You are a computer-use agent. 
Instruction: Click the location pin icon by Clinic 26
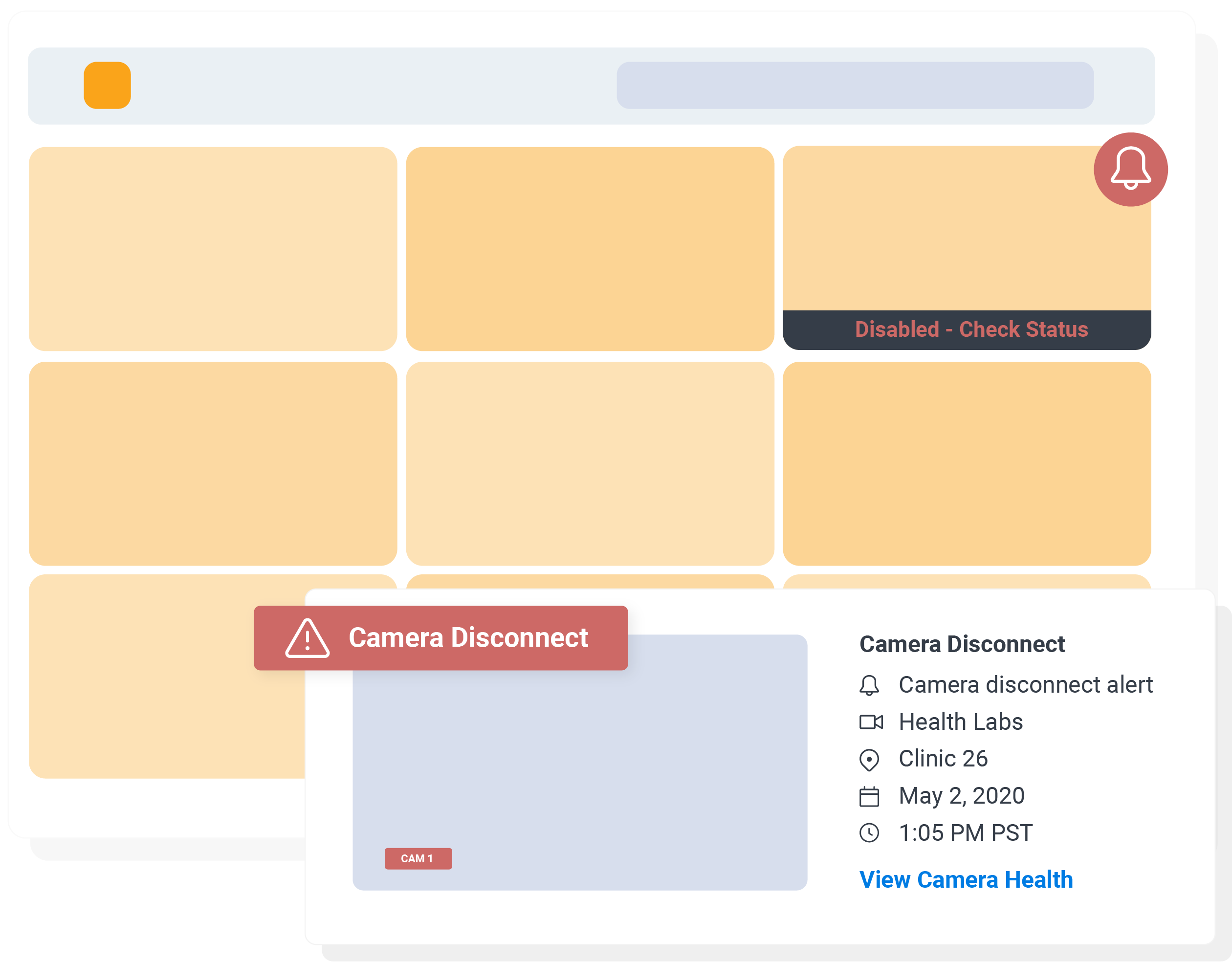pyautogui.click(x=869, y=760)
